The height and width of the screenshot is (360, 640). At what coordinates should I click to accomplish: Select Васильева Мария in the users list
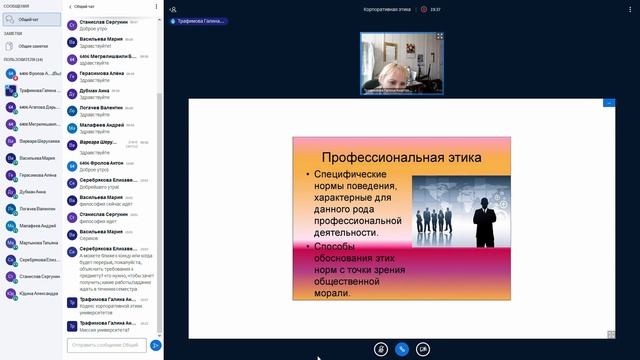(x=33, y=158)
